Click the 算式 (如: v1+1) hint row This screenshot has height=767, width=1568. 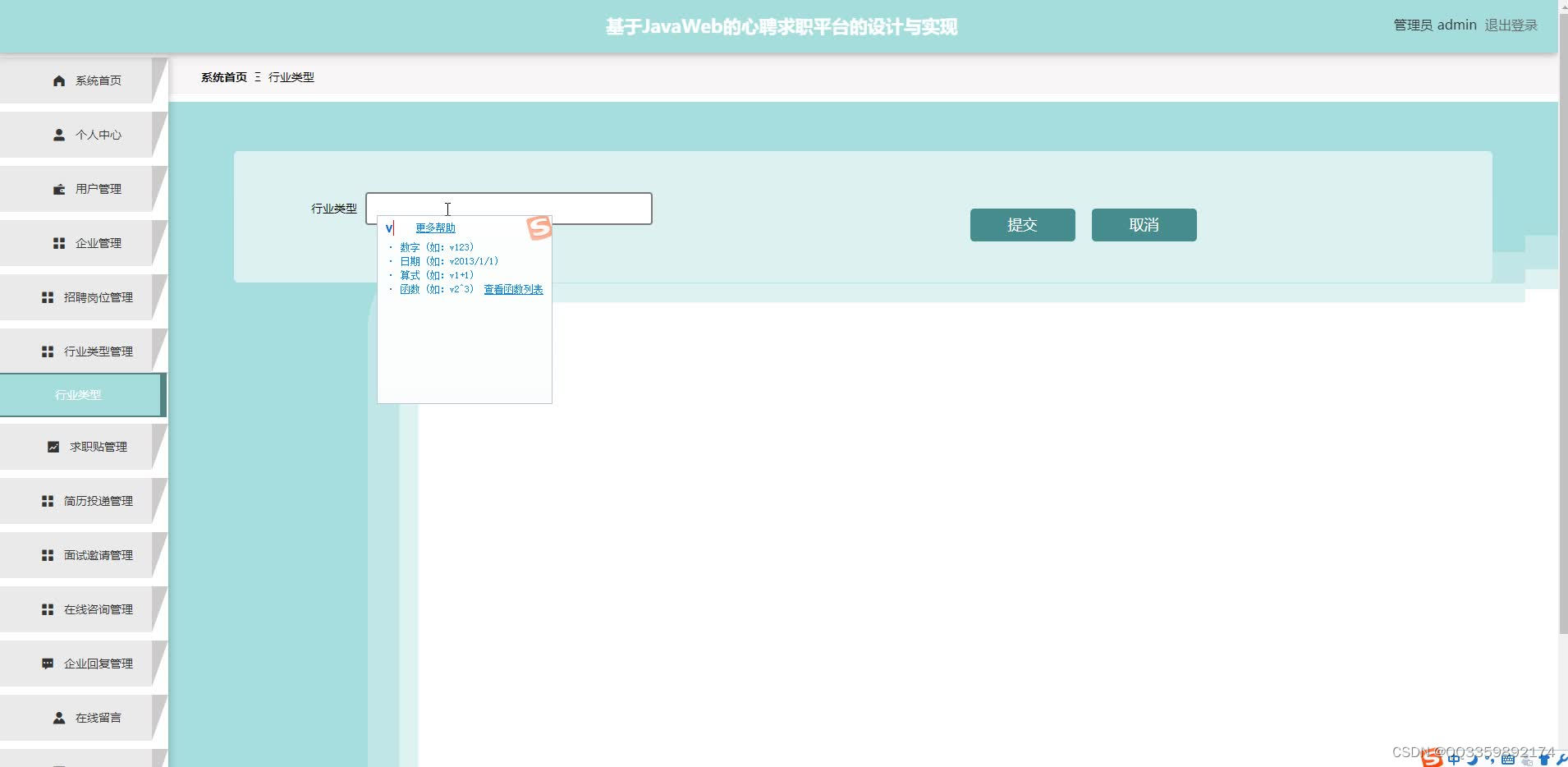click(436, 275)
